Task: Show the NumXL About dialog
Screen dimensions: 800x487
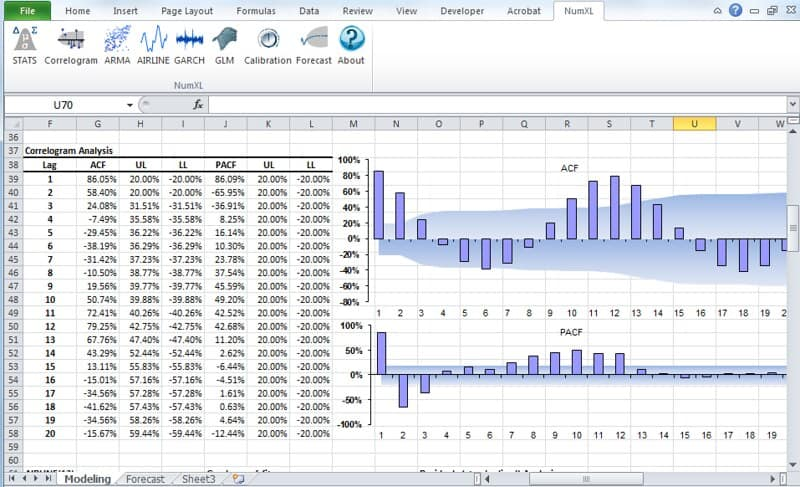Action: [351, 46]
